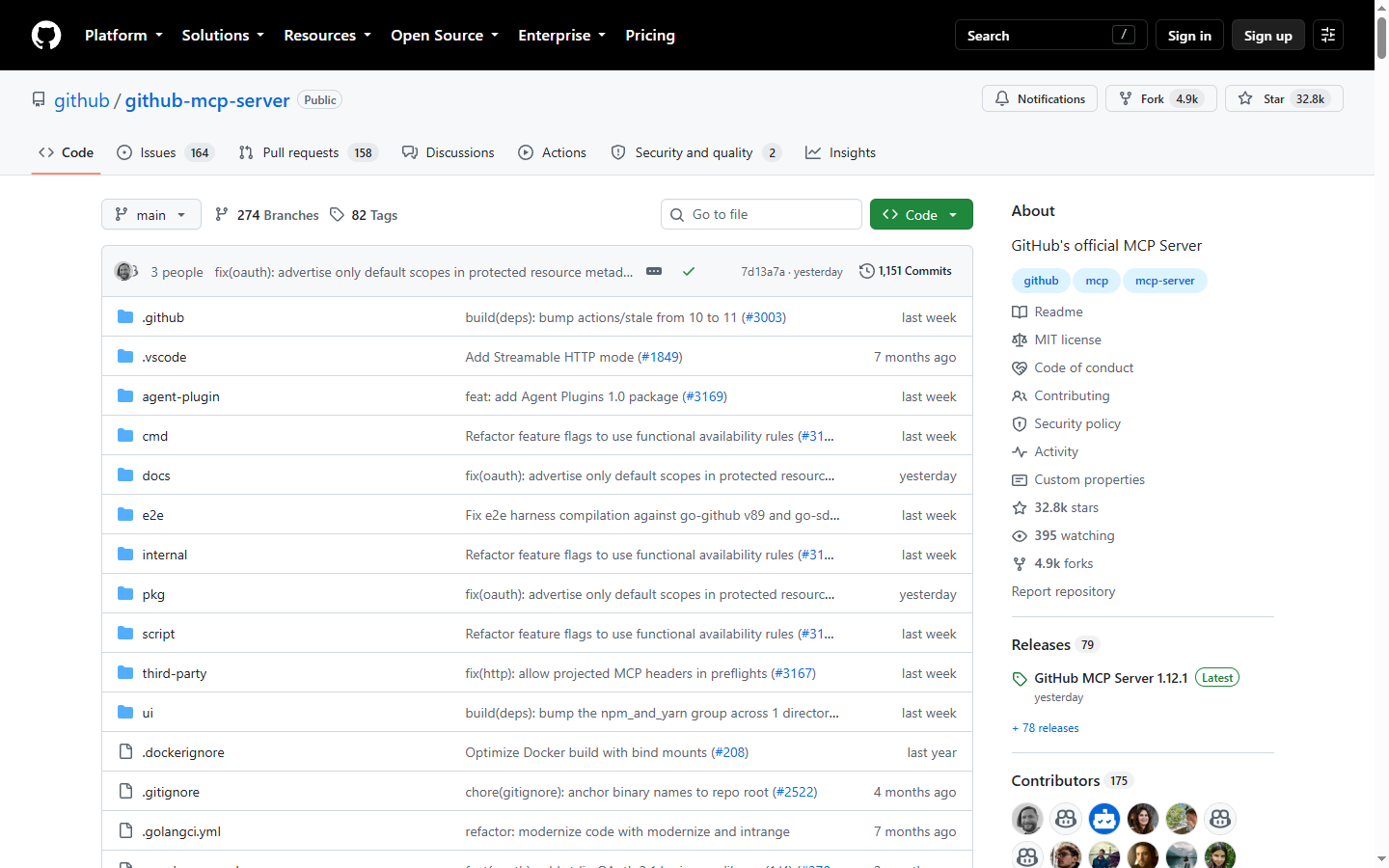
Task: Open the Security and quality tab
Action: coord(695,152)
